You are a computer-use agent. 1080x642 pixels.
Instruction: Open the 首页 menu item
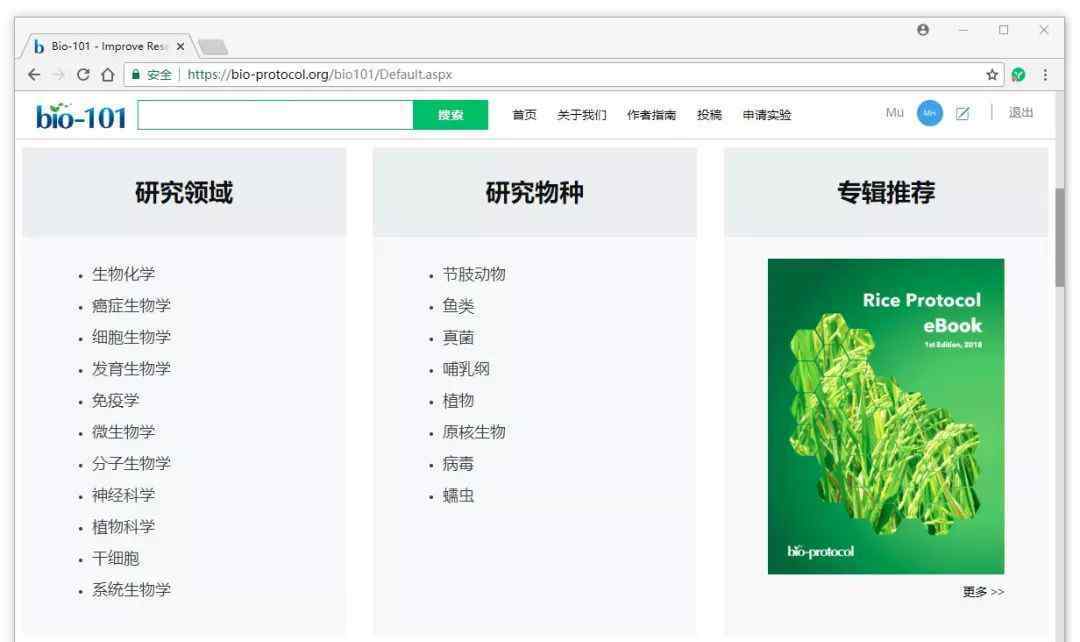(x=524, y=115)
